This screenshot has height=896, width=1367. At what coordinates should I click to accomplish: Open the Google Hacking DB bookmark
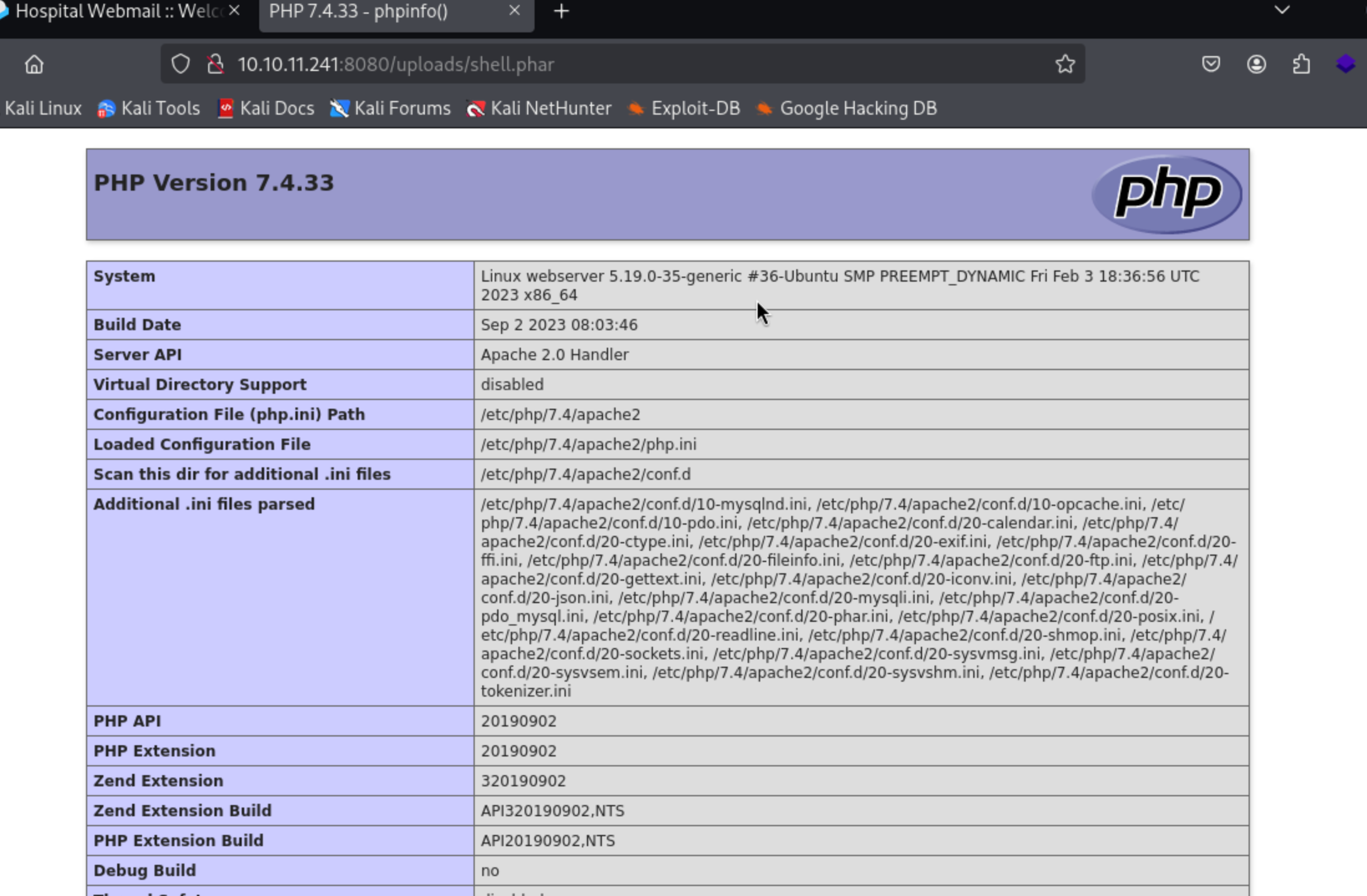[846, 108]
